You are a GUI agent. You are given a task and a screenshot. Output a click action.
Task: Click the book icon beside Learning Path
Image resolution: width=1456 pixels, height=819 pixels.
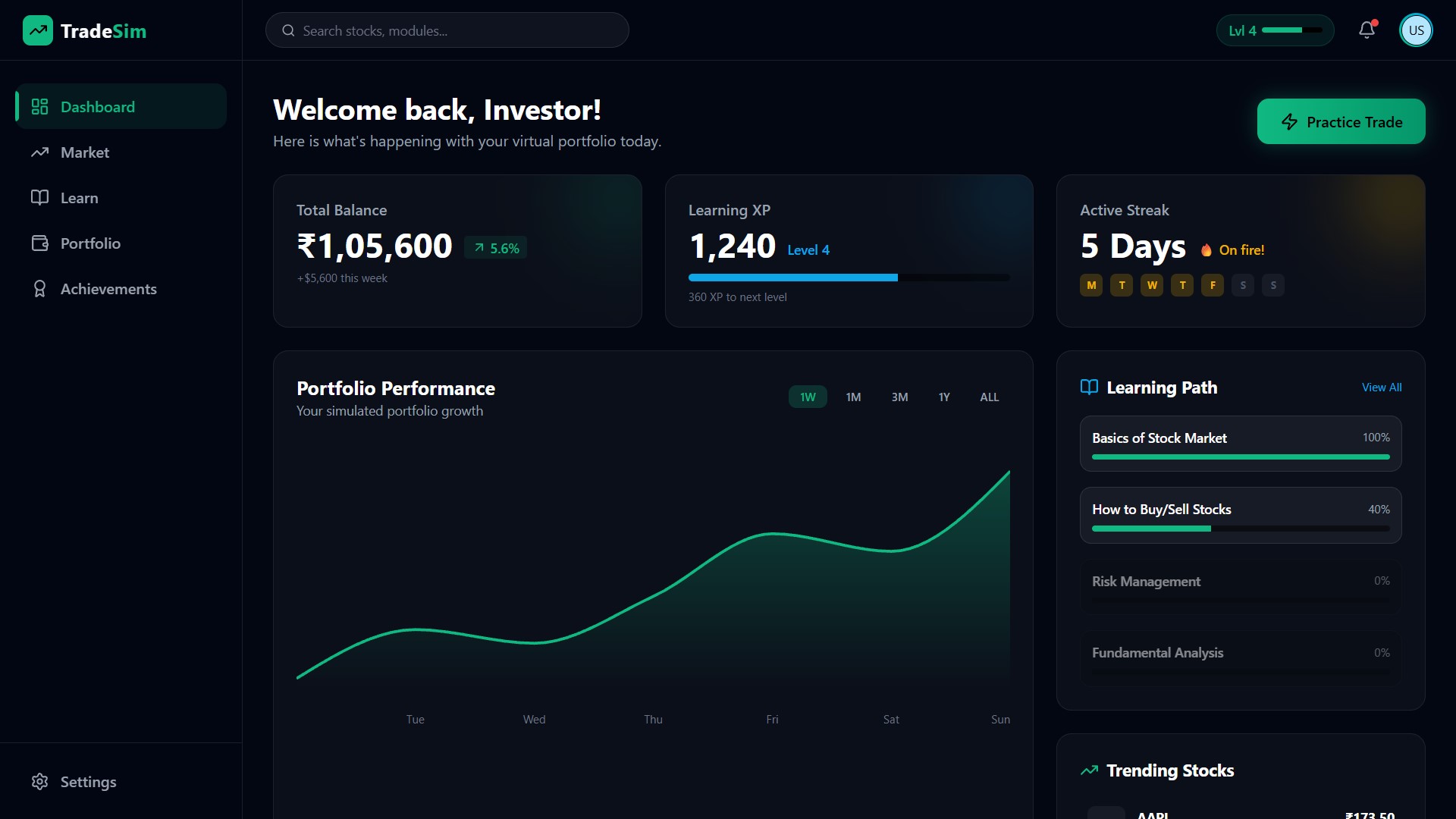[x=1089, y=388]
